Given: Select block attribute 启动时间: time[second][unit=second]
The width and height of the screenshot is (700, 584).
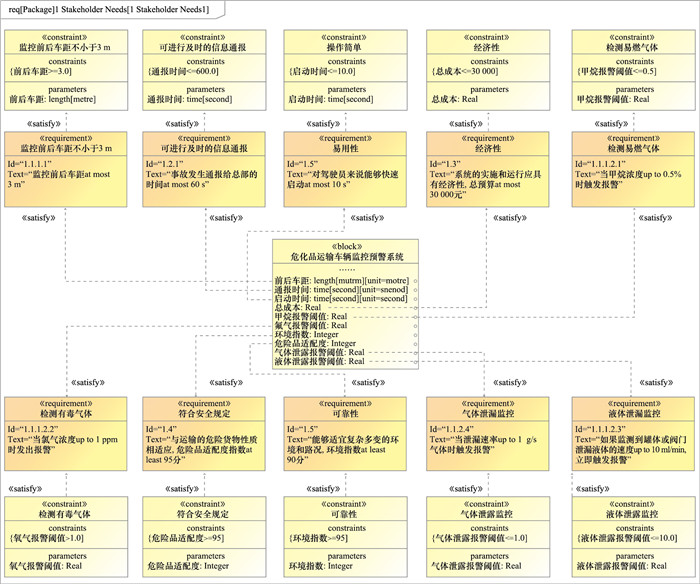Looking at the screenshot, I should pos(341,299).
